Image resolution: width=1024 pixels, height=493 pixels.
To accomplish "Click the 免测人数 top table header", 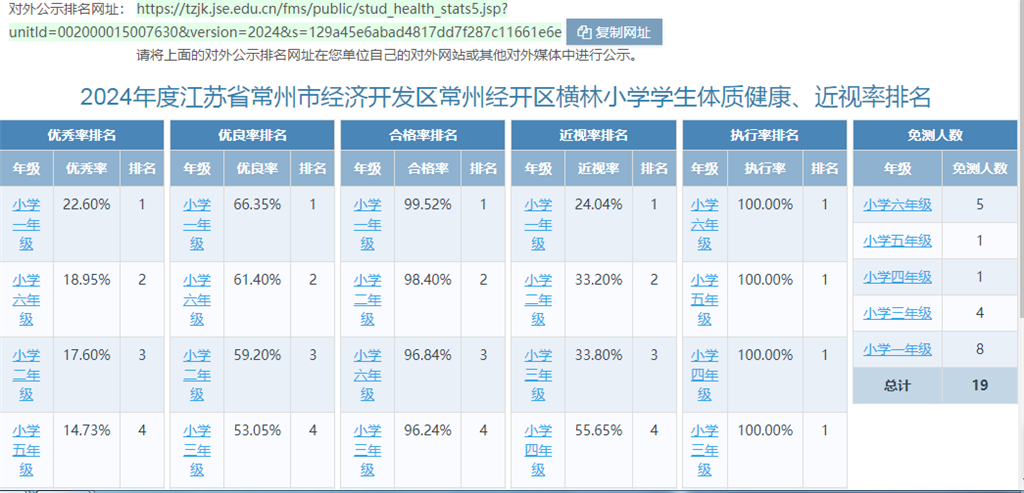I will point(935,135).
